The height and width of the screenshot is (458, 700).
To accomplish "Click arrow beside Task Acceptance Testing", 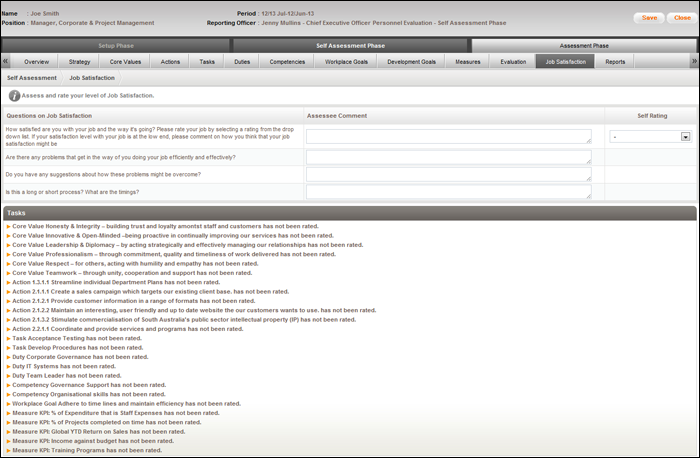I will pos(8,338).
